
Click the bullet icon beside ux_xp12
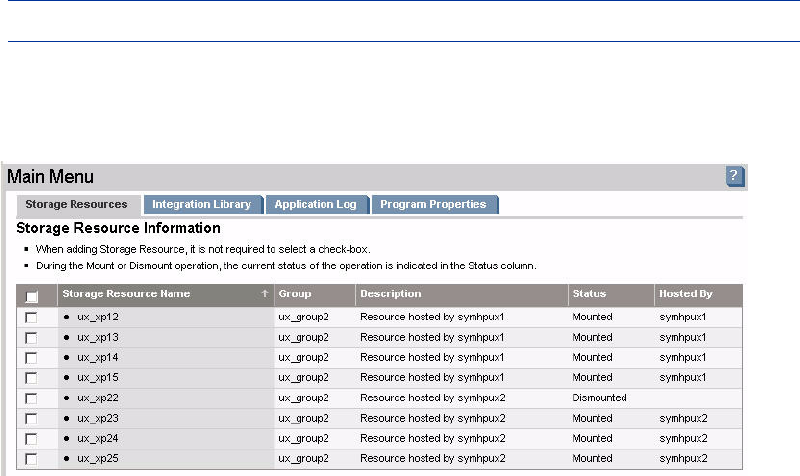click(67, 316)
